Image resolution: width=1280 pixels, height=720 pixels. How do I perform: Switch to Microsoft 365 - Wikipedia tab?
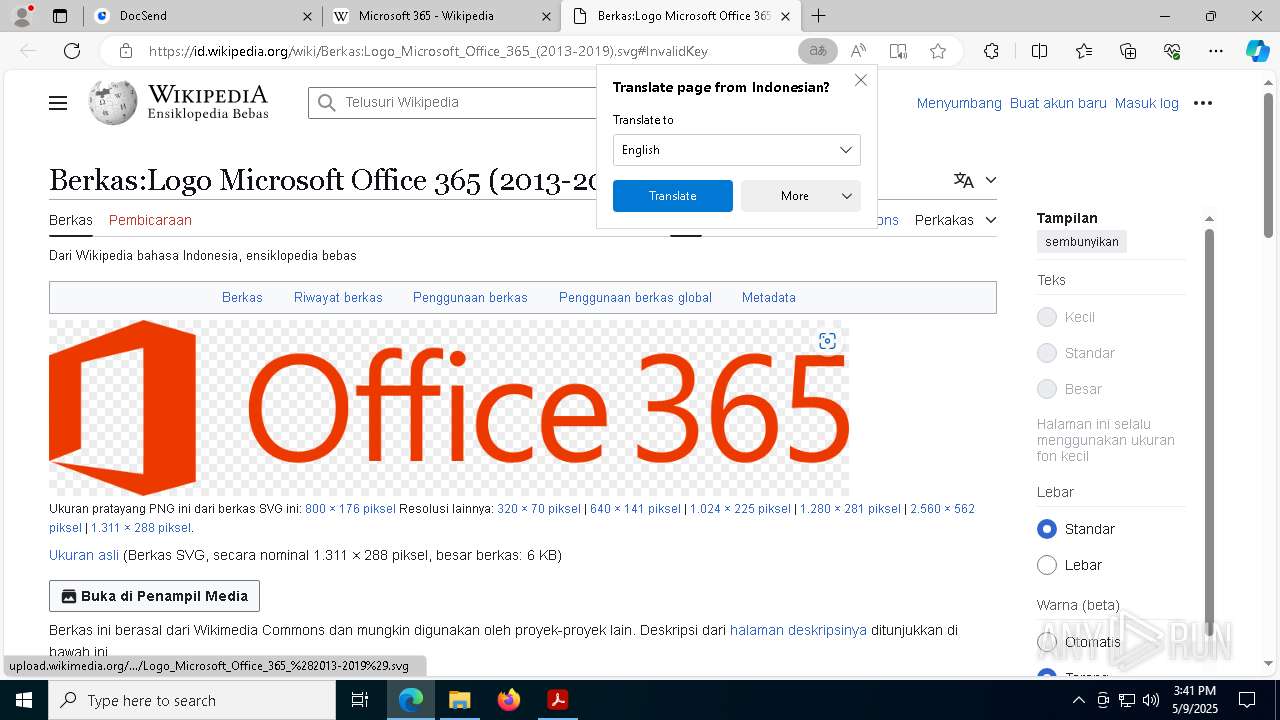tap(442, 16)
